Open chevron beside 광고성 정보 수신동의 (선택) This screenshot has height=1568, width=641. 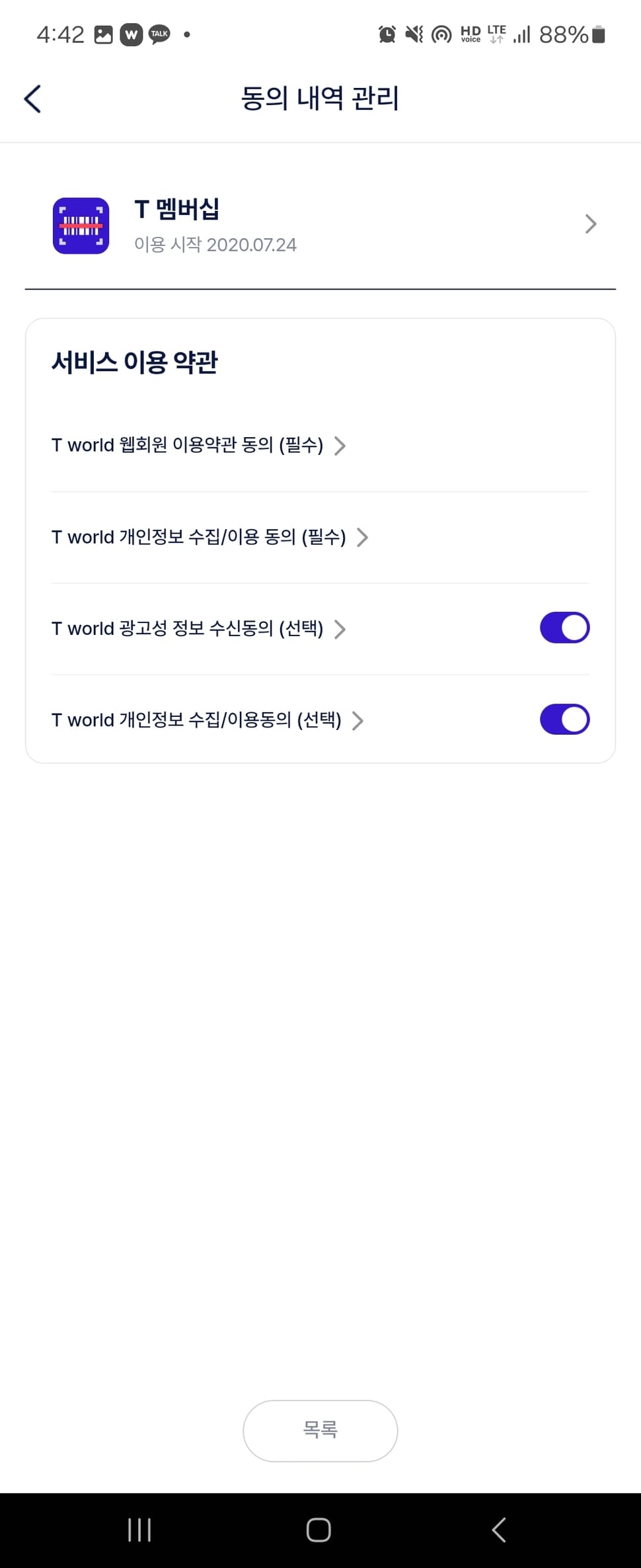point(340,629)
